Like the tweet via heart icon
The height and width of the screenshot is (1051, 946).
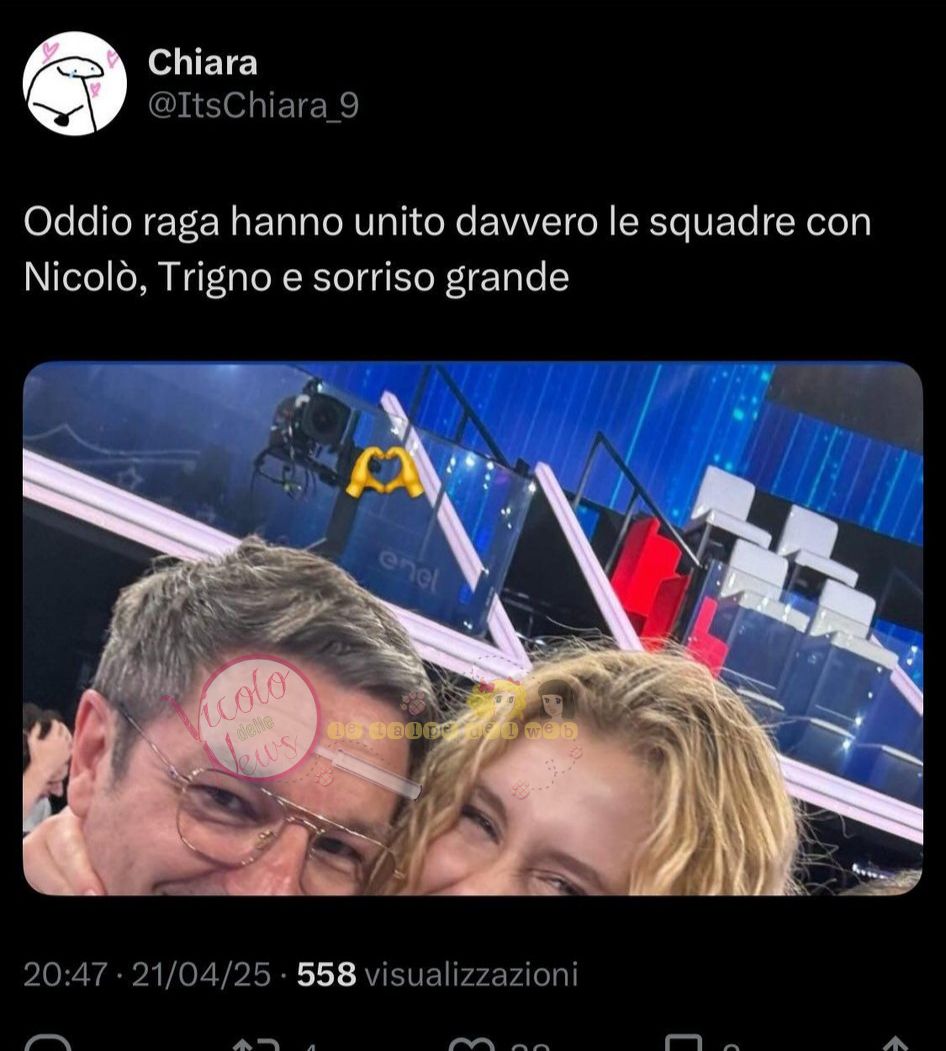pos(473,1044)
